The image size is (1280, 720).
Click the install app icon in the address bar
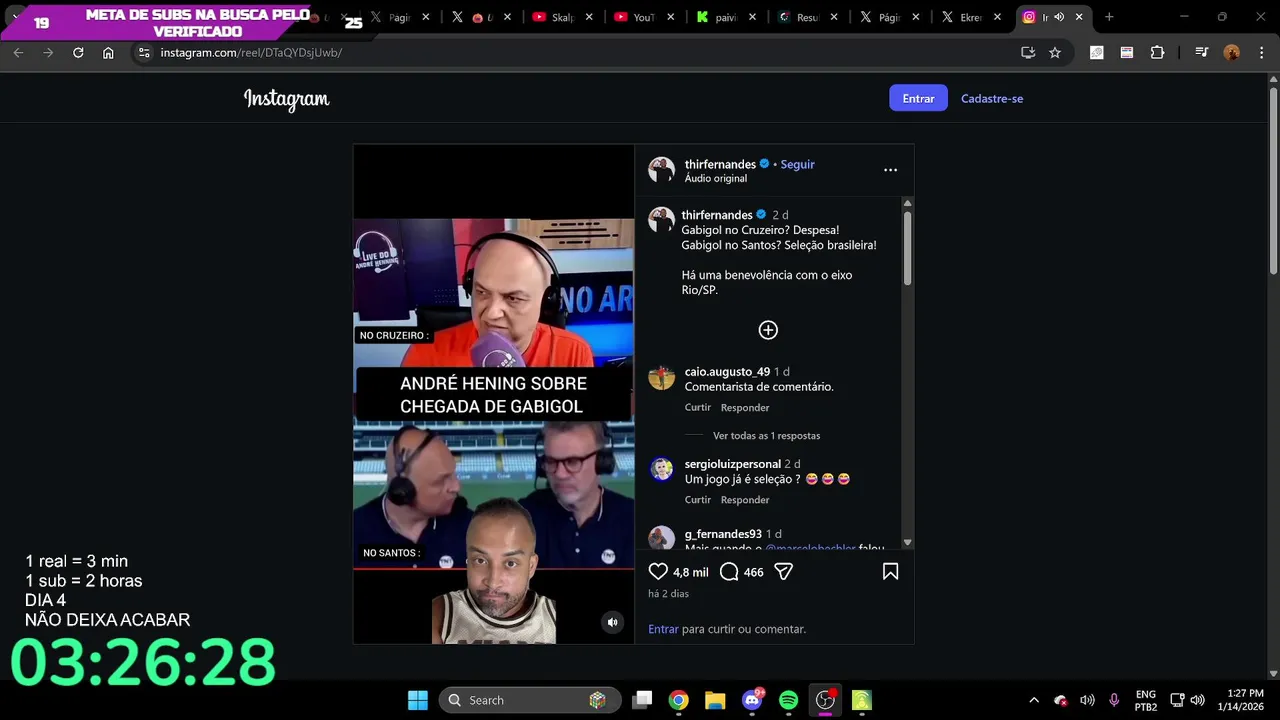[1028, 52]
